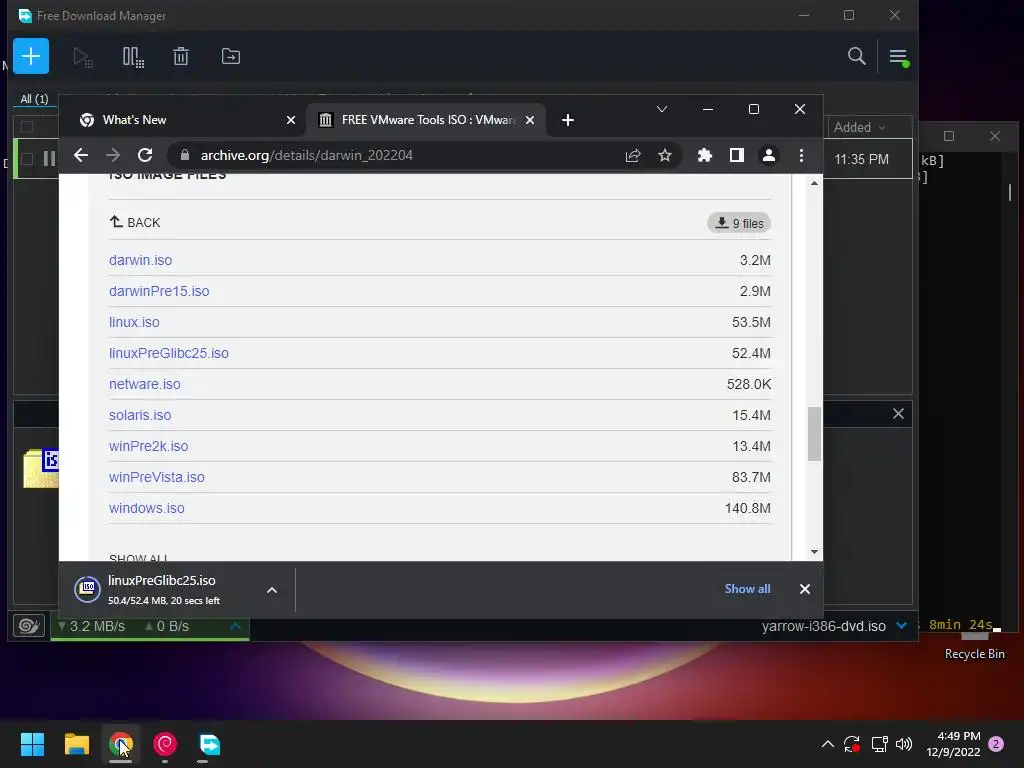Image resolution: width=1024 pixels, height=768 pixels.
Task: Show hidden tray icons chevron
Action: tap(827, 744)
